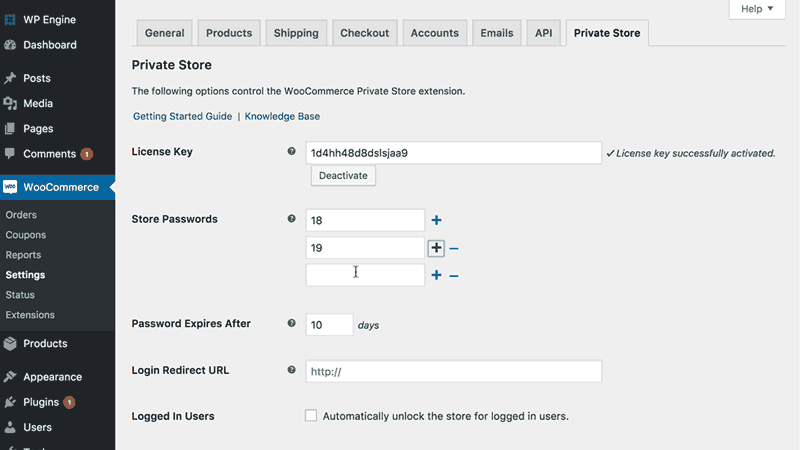Screen dimensions: 800x450
Task: Click Password Expires After help icon
Action: click(x=291, y=323)
